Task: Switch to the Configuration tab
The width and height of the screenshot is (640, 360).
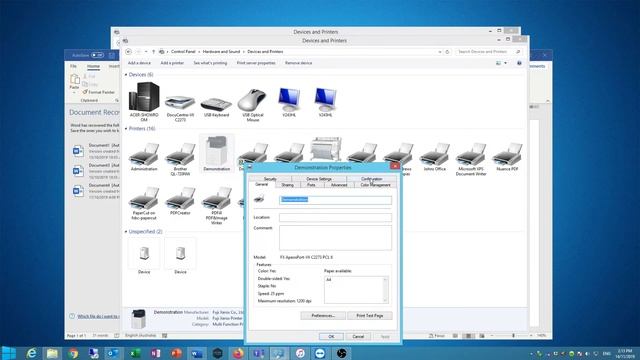Action: (x=371, y=179)
